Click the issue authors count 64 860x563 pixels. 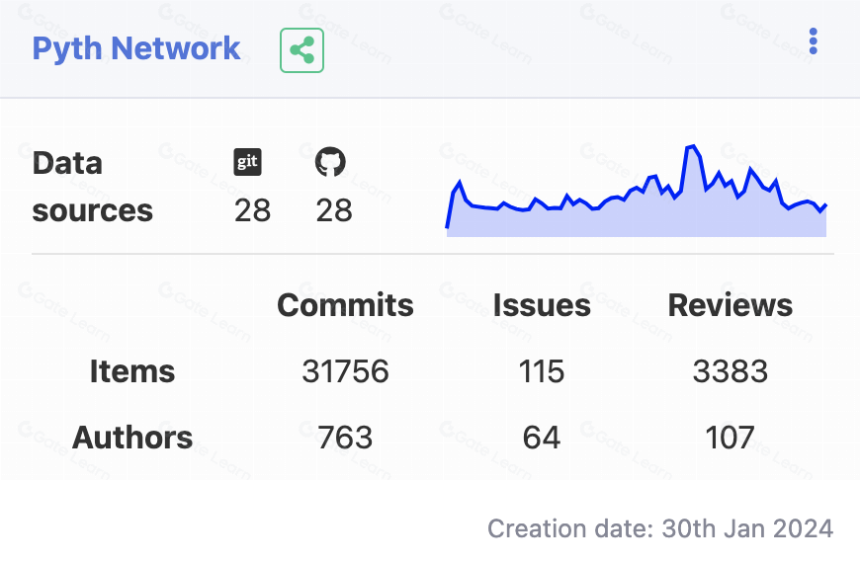(x=541, y=437)
